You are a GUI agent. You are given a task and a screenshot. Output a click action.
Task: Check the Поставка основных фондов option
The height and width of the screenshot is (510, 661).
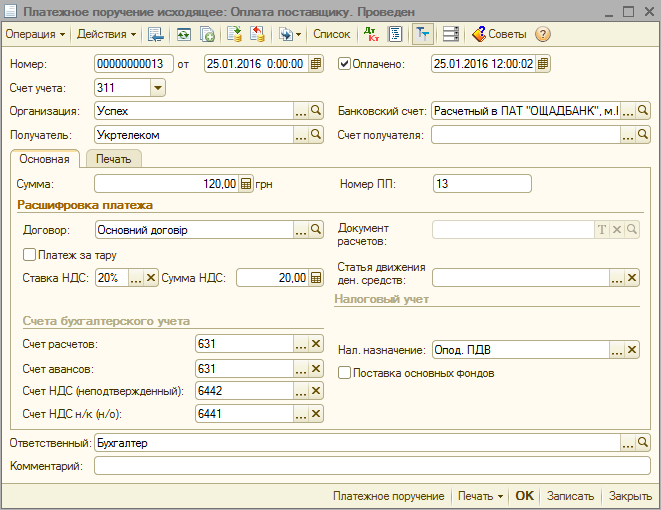[x=345, y=373]
